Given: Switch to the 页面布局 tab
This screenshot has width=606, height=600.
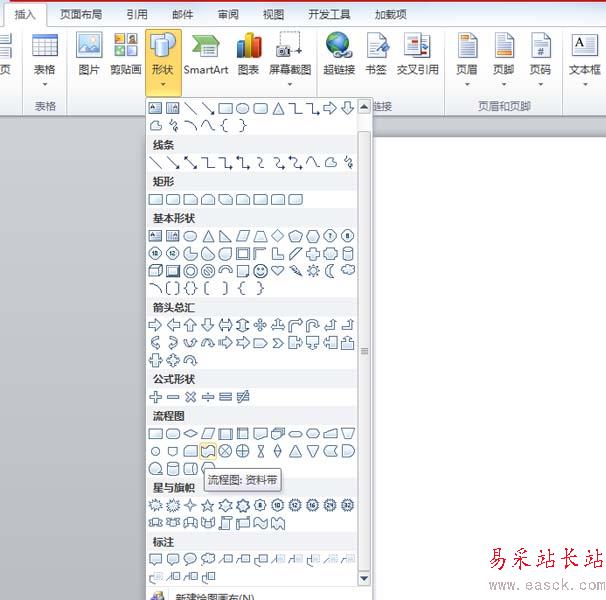Looking at the screenshot, I should click(x=81, y=15).
